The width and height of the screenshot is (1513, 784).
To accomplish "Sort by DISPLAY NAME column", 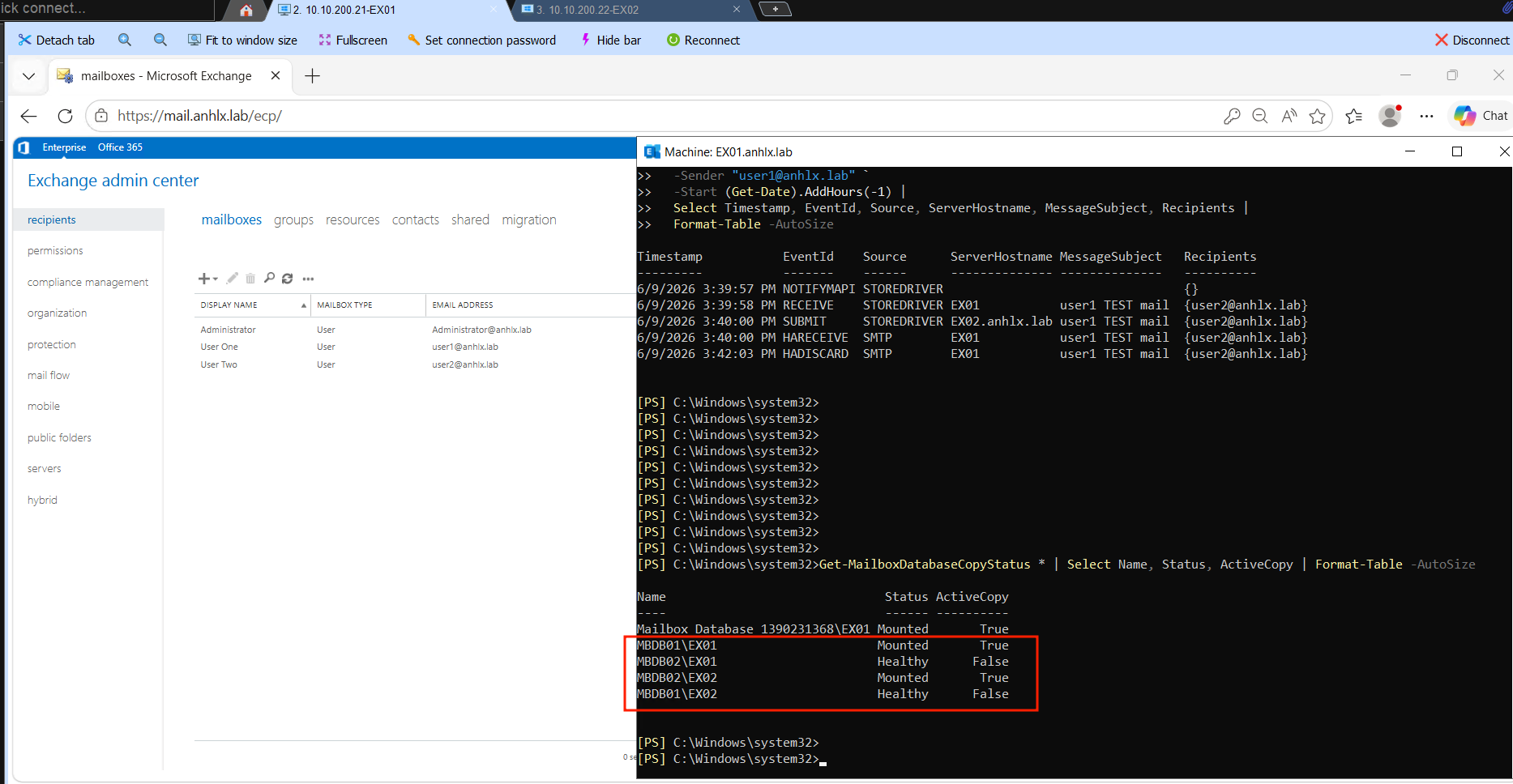I will (252, 305).
